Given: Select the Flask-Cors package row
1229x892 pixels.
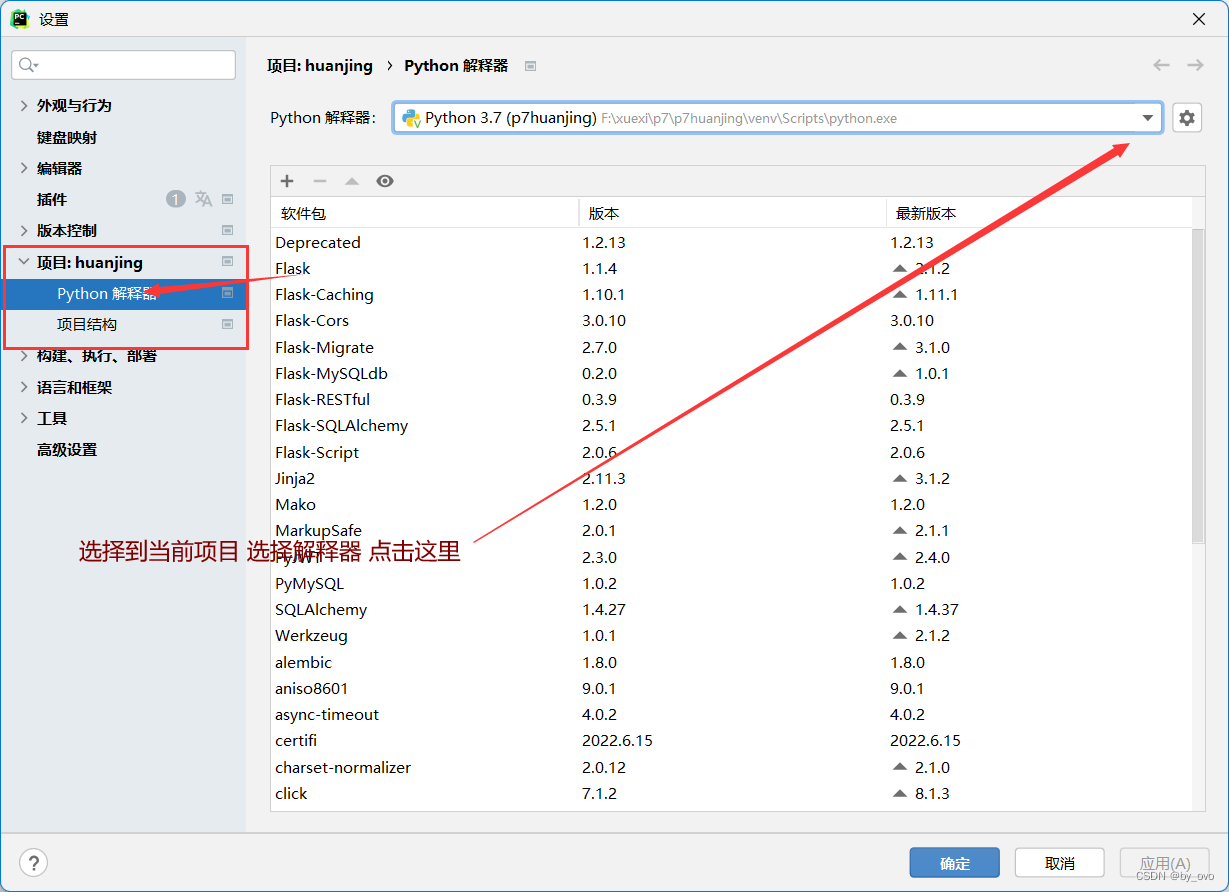Looking at the screenshot, I should [x=731, y=321].
